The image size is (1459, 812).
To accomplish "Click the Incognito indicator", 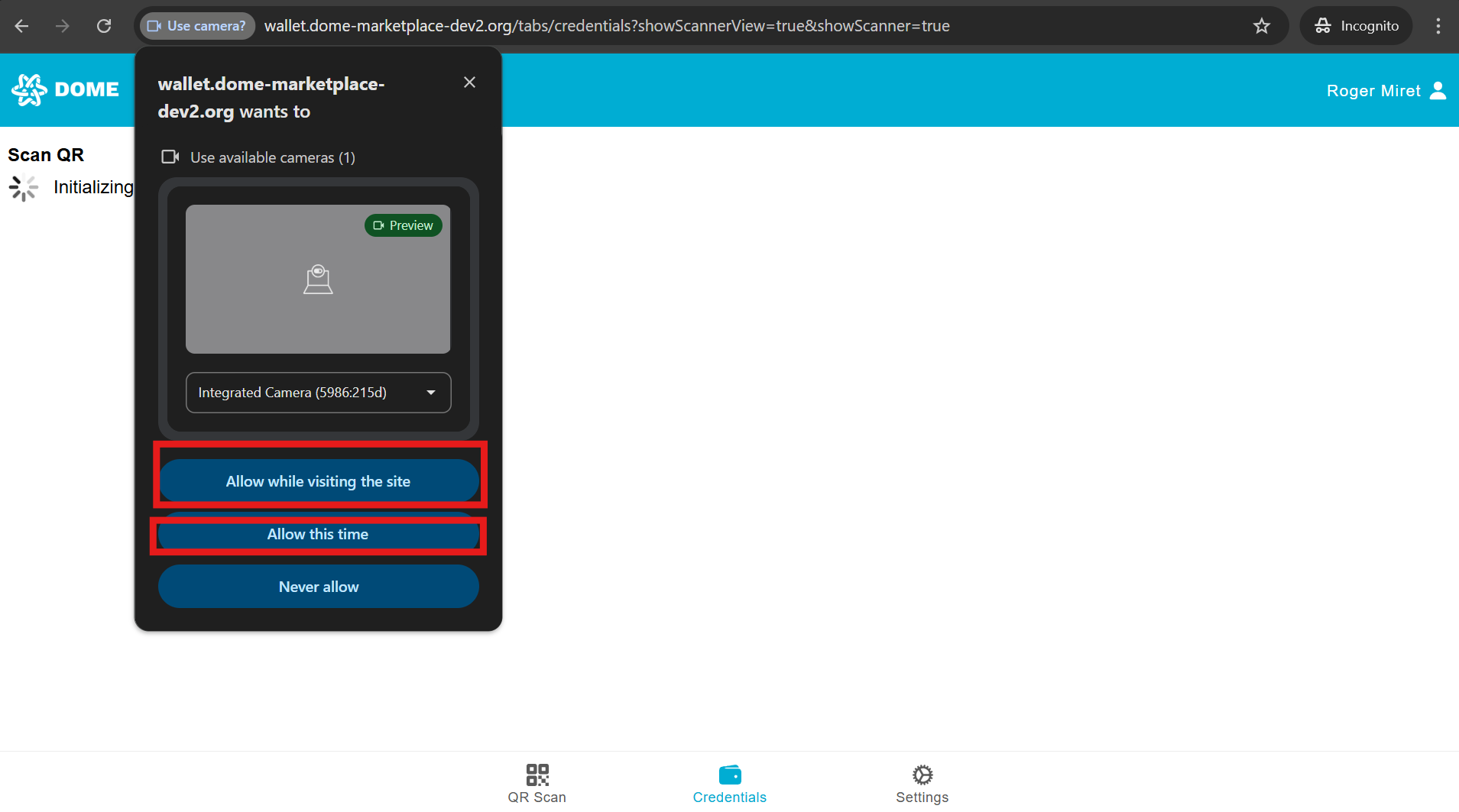I will click(x=1357, y=26).
